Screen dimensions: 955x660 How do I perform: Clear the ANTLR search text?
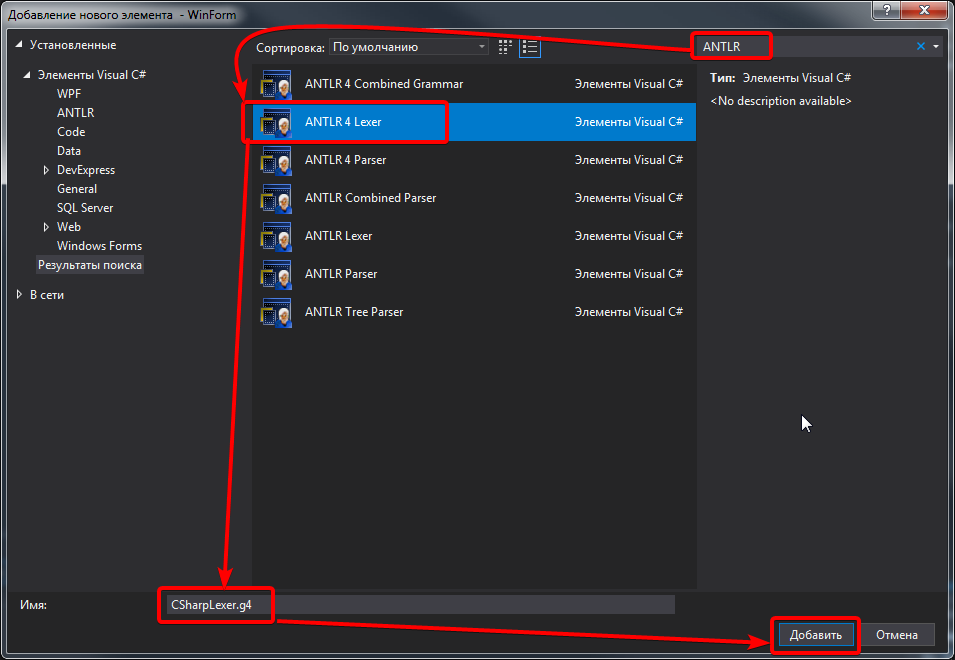tap(921, 46)
